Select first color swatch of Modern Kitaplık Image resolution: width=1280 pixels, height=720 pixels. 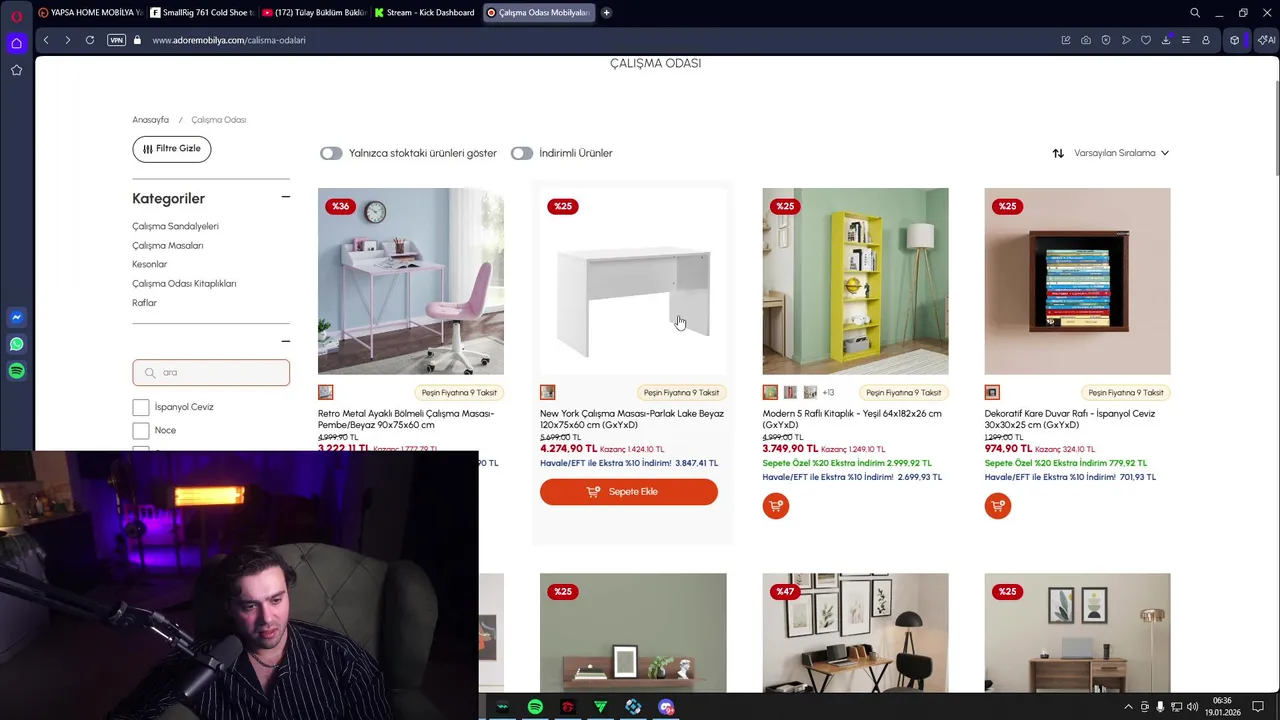click(770, 393)
